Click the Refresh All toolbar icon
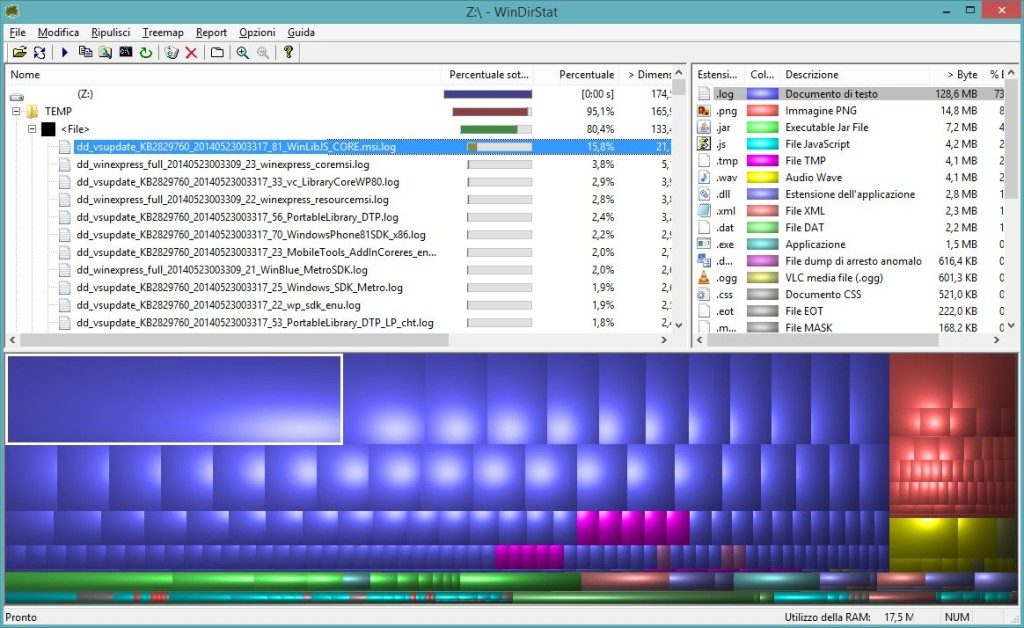This screenshot has width=1024, height=628. 40,52
